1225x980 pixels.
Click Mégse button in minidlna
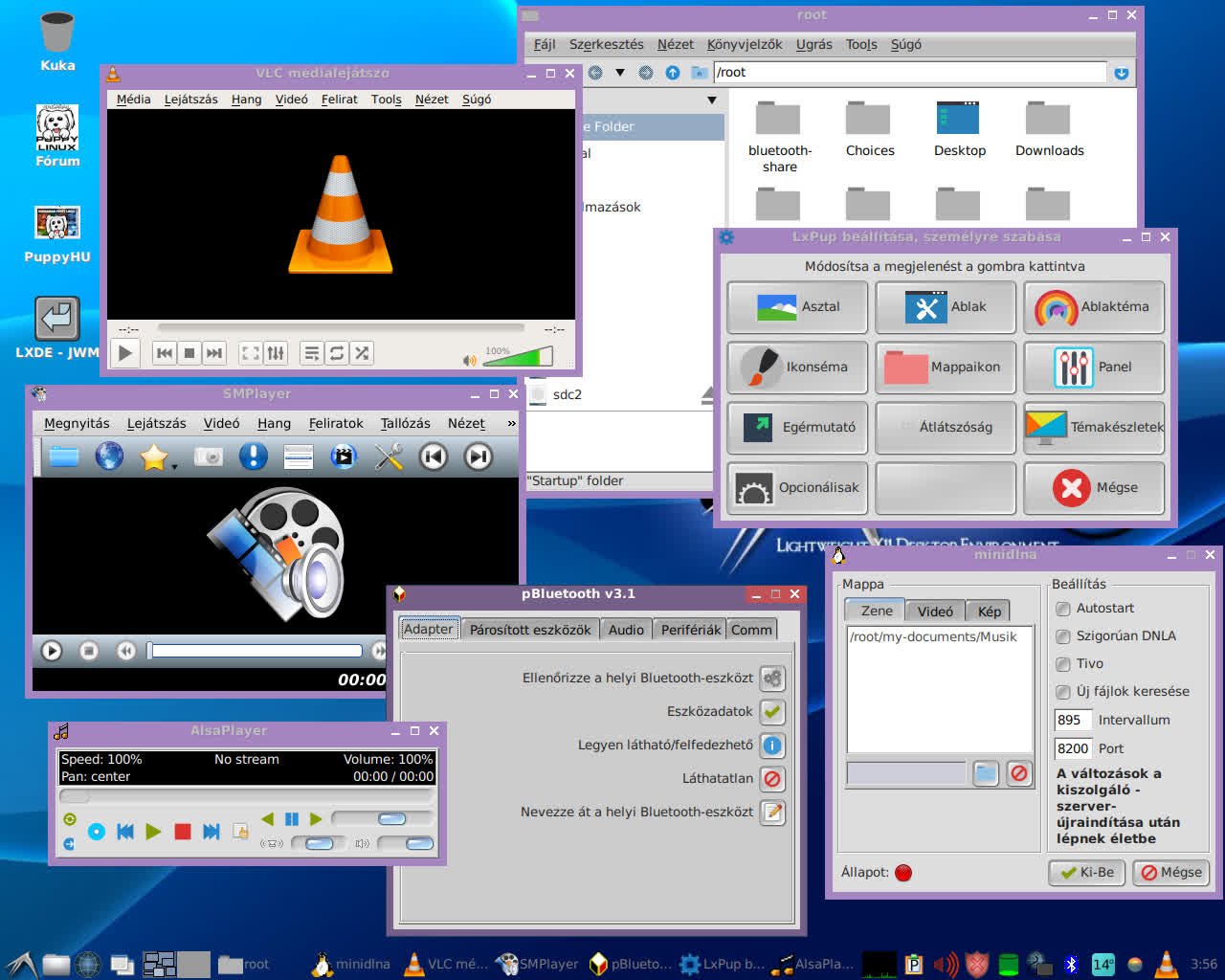[x=1171, y=872]
